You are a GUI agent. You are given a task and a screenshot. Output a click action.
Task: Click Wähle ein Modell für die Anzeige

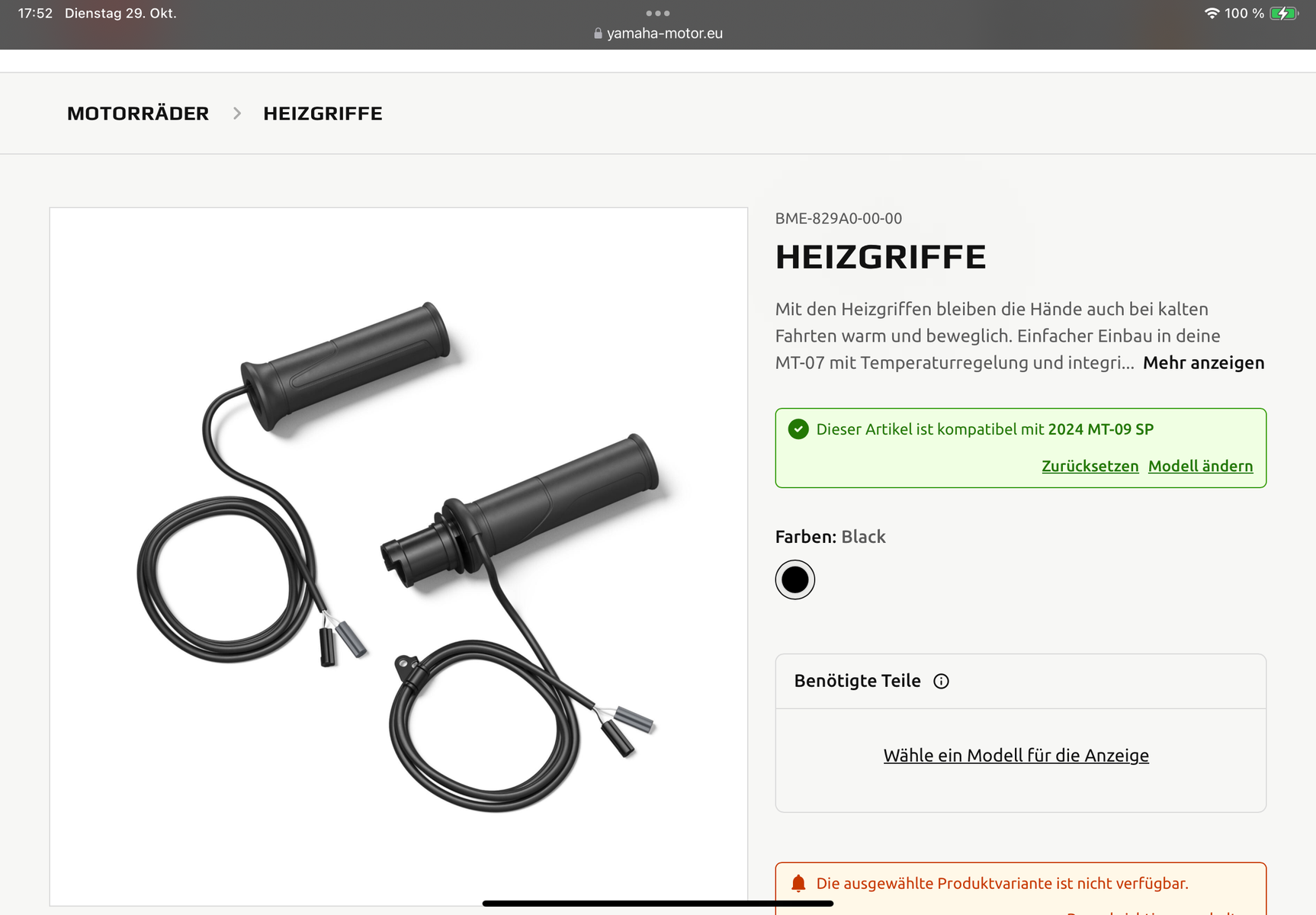point(1016,756)
